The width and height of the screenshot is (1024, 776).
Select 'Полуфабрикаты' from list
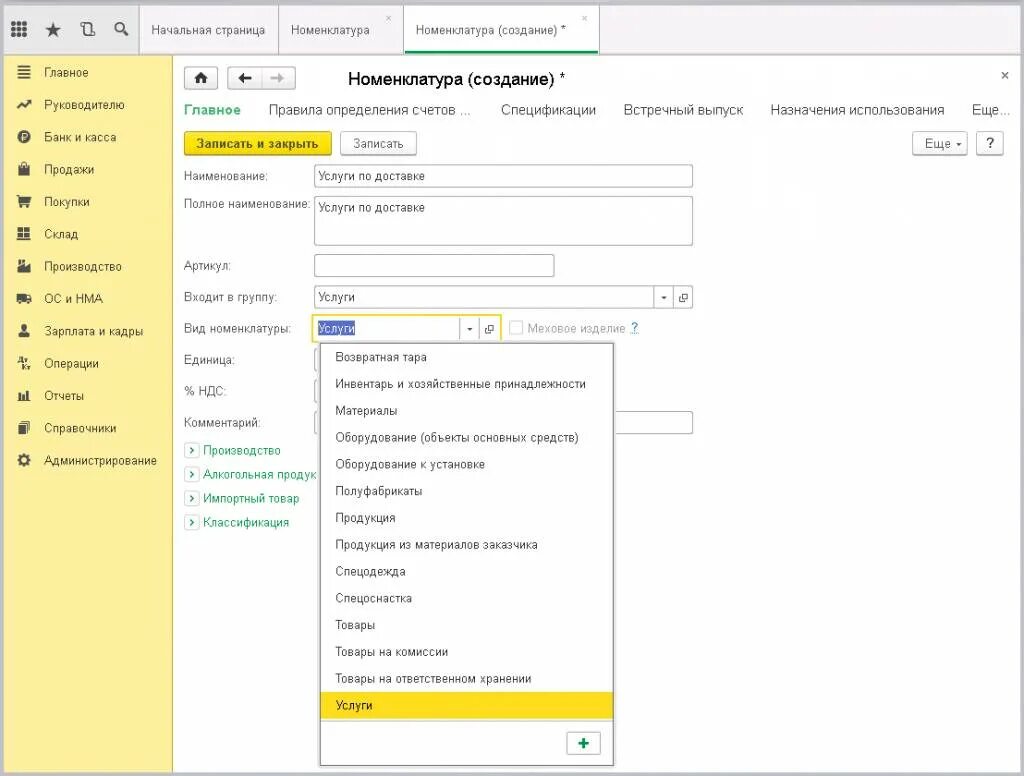coord(466,491)
